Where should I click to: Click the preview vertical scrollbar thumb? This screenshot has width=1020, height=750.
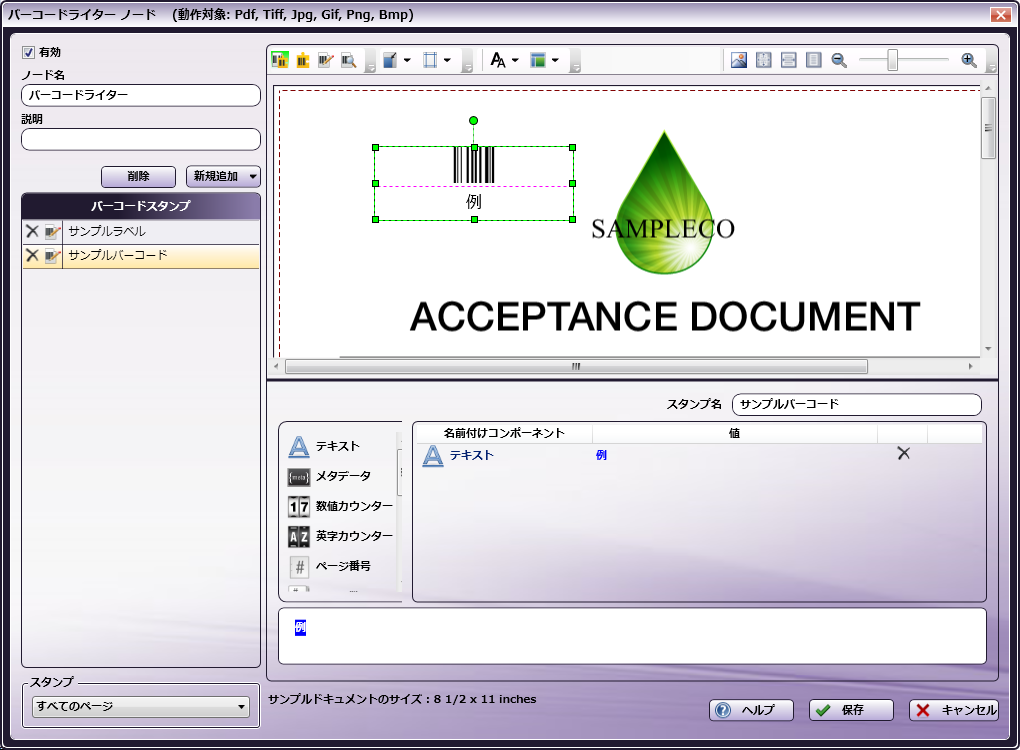click(988, 128)
